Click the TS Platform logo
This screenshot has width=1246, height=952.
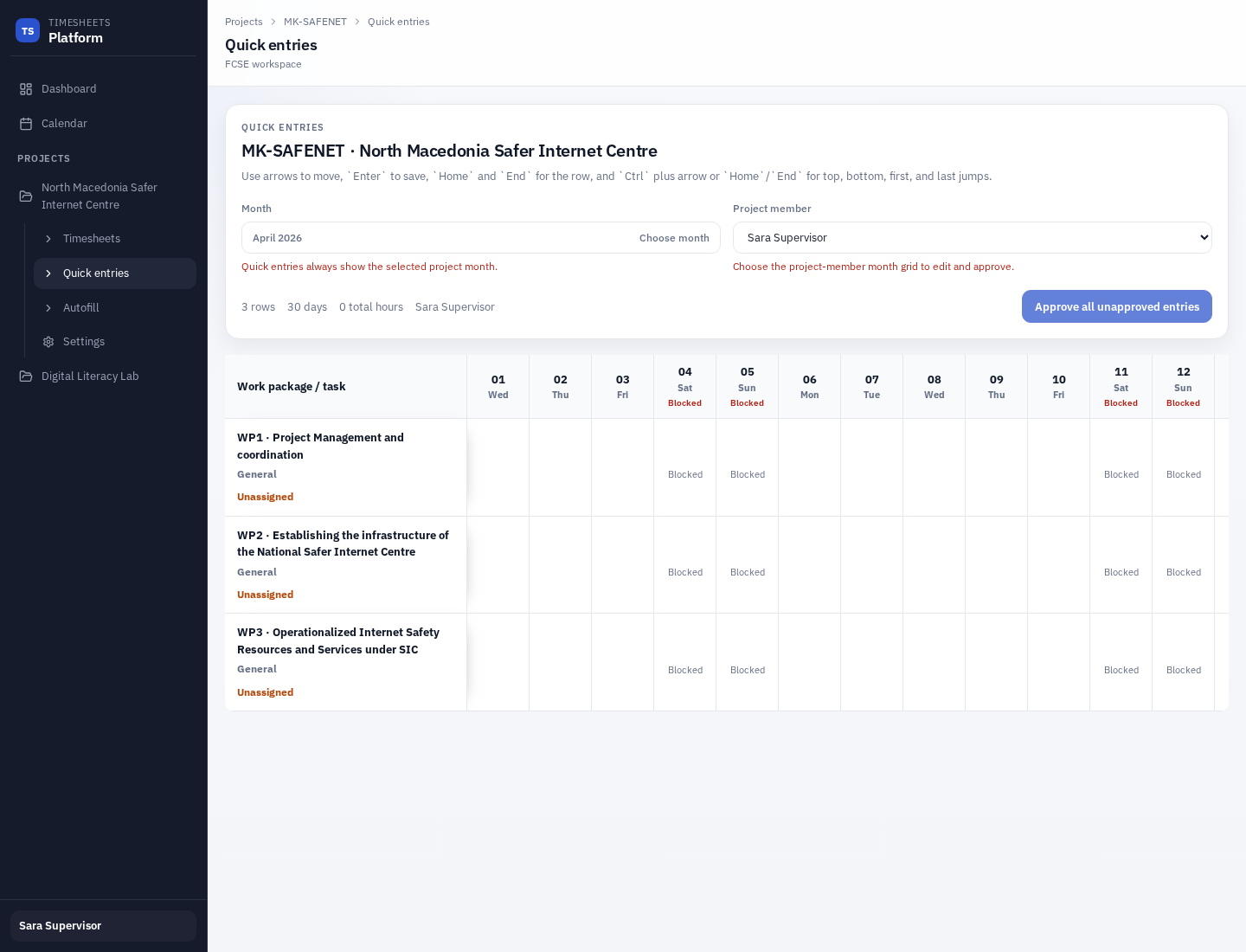click(28, 30)
